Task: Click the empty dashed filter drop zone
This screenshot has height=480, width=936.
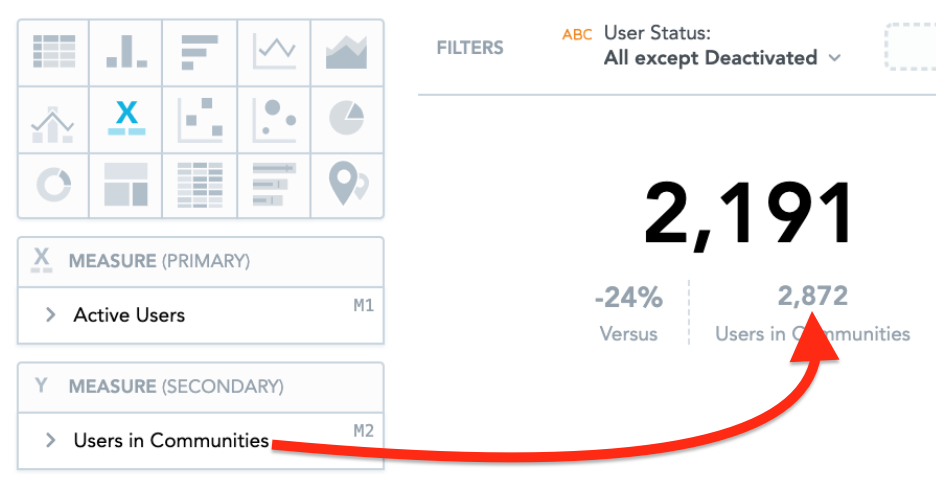Action: click(910, 47)
